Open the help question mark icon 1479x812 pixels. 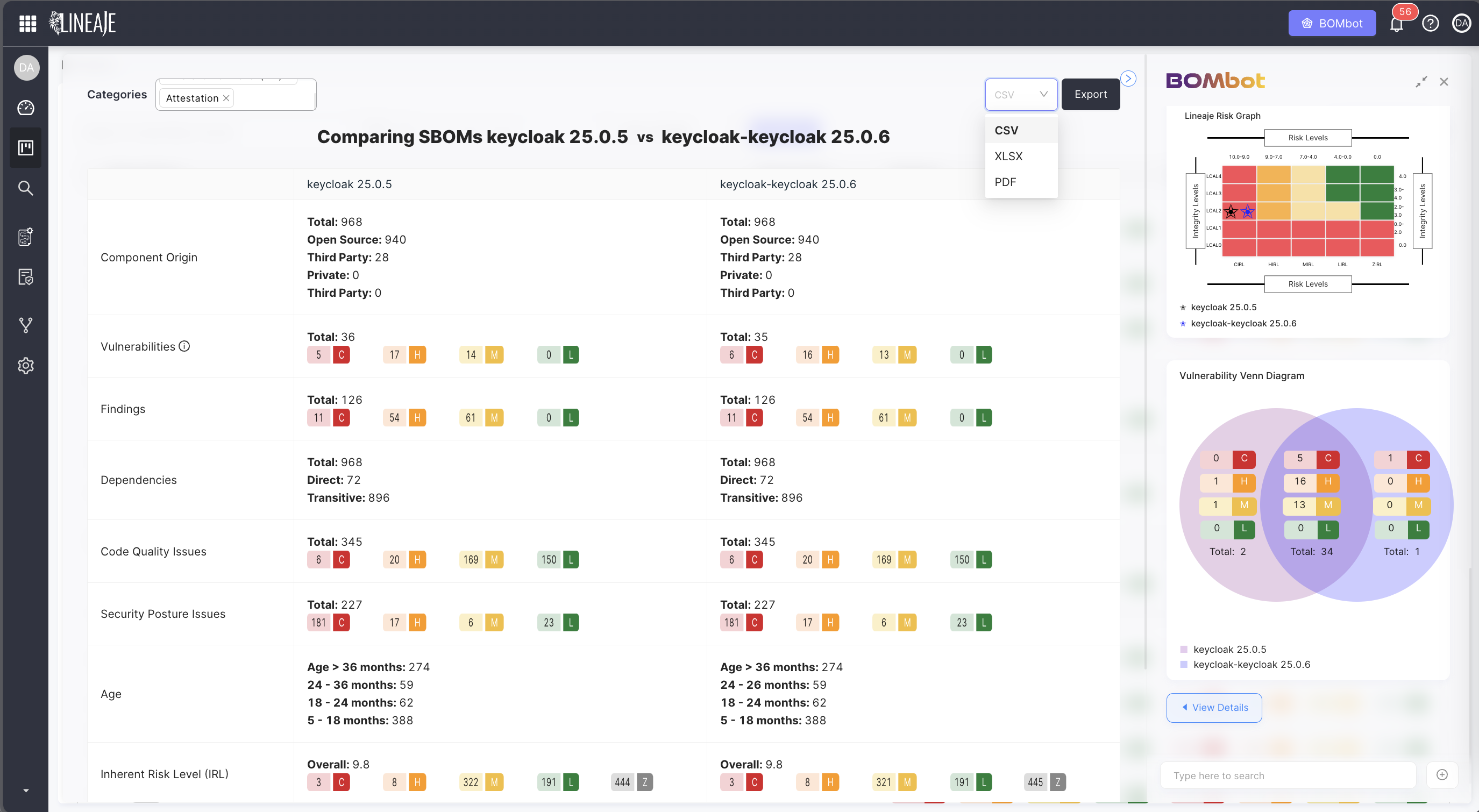pos(1430,24)
